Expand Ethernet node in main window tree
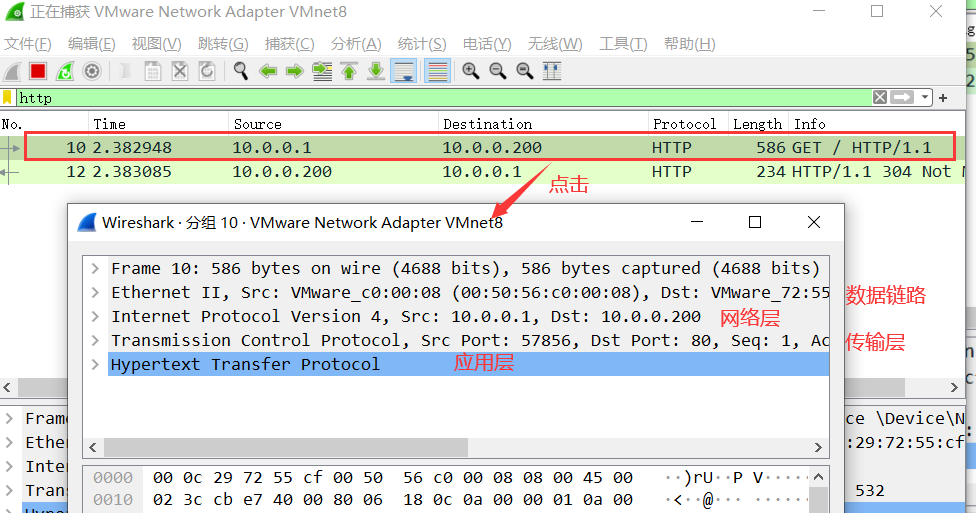Screen dimensions: 976x513 (x=9, y=443)
